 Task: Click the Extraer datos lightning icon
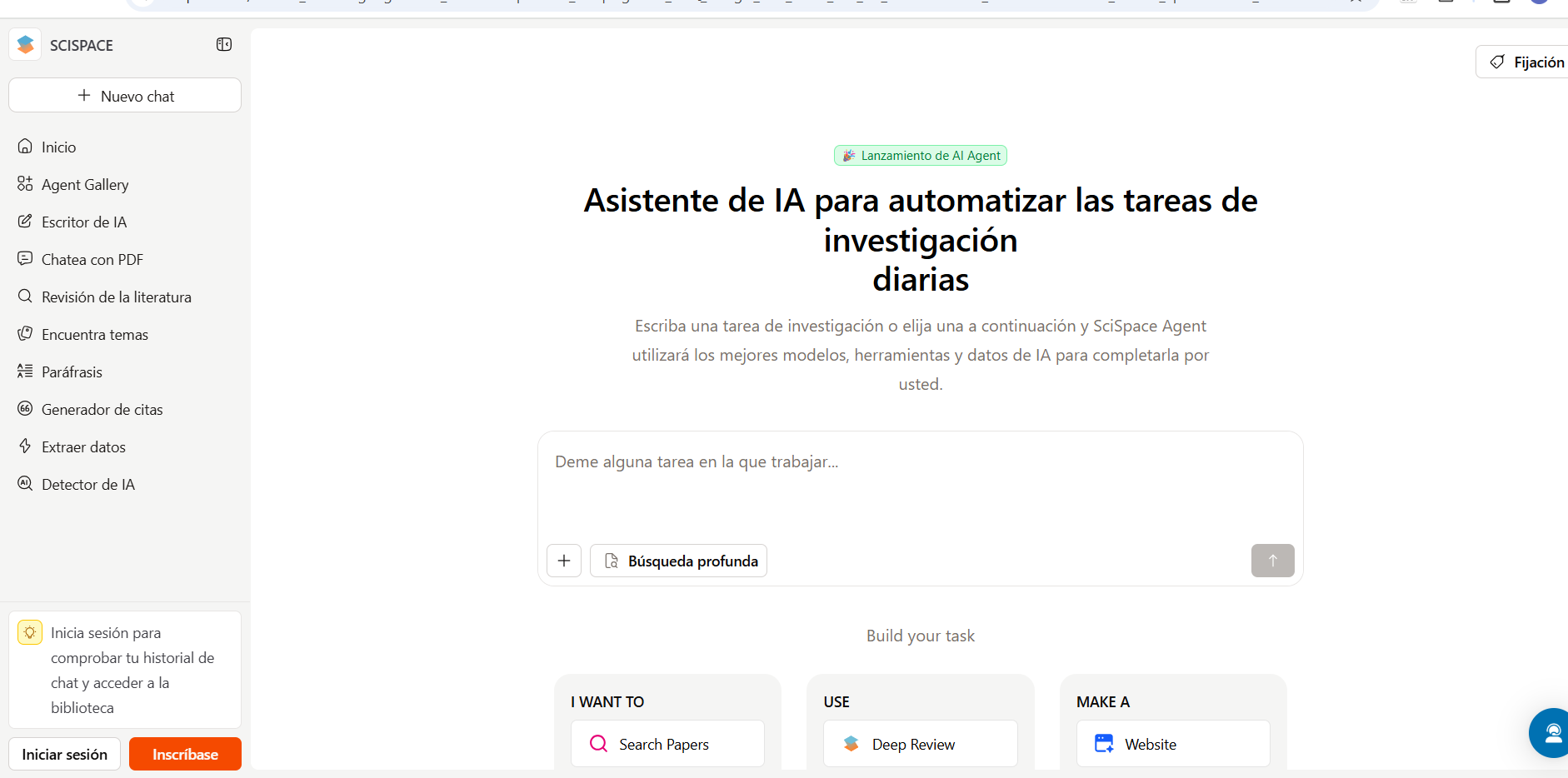click(25, 446)
